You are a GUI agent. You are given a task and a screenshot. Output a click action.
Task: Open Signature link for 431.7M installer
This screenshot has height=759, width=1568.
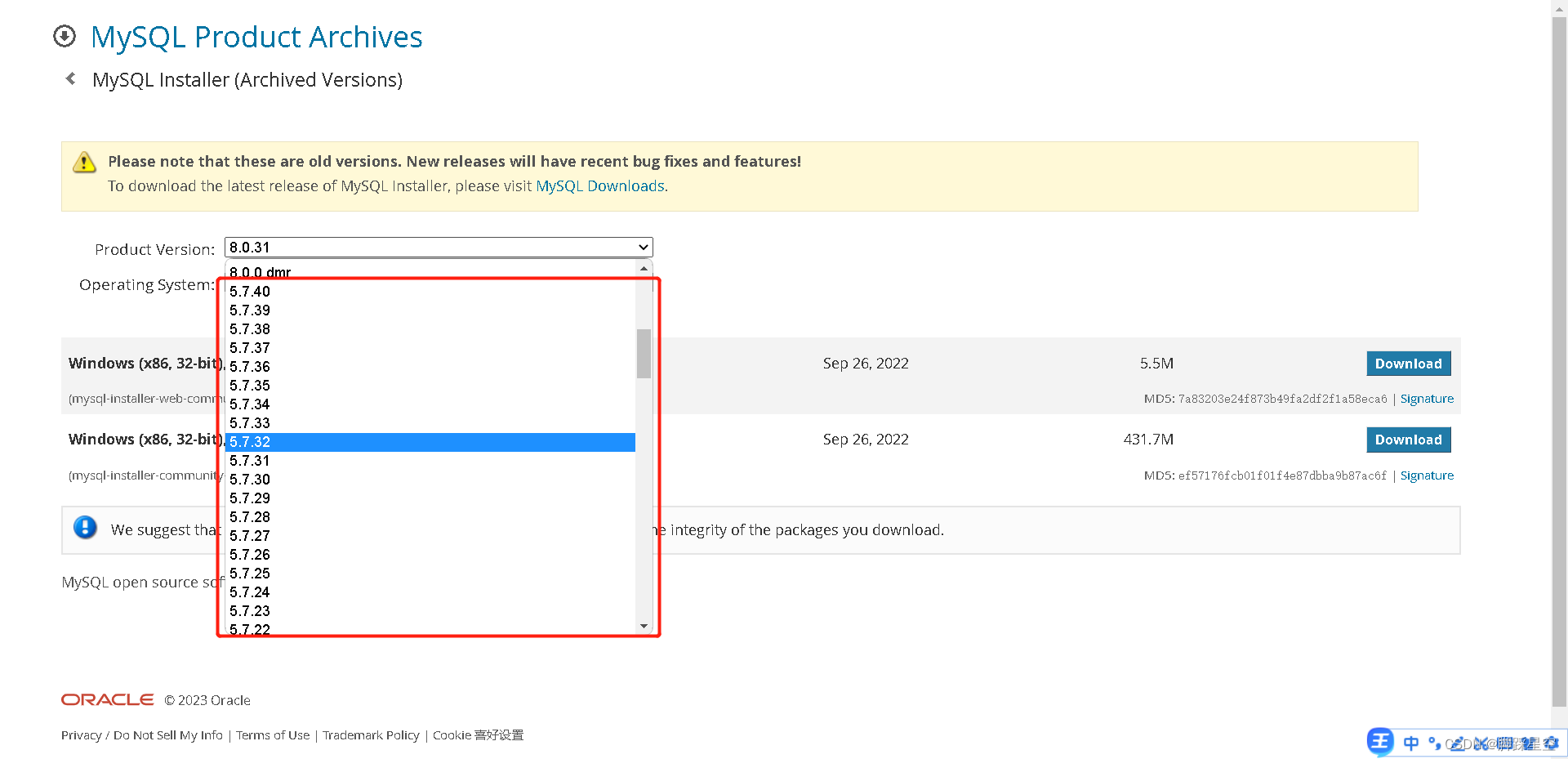1427,475
